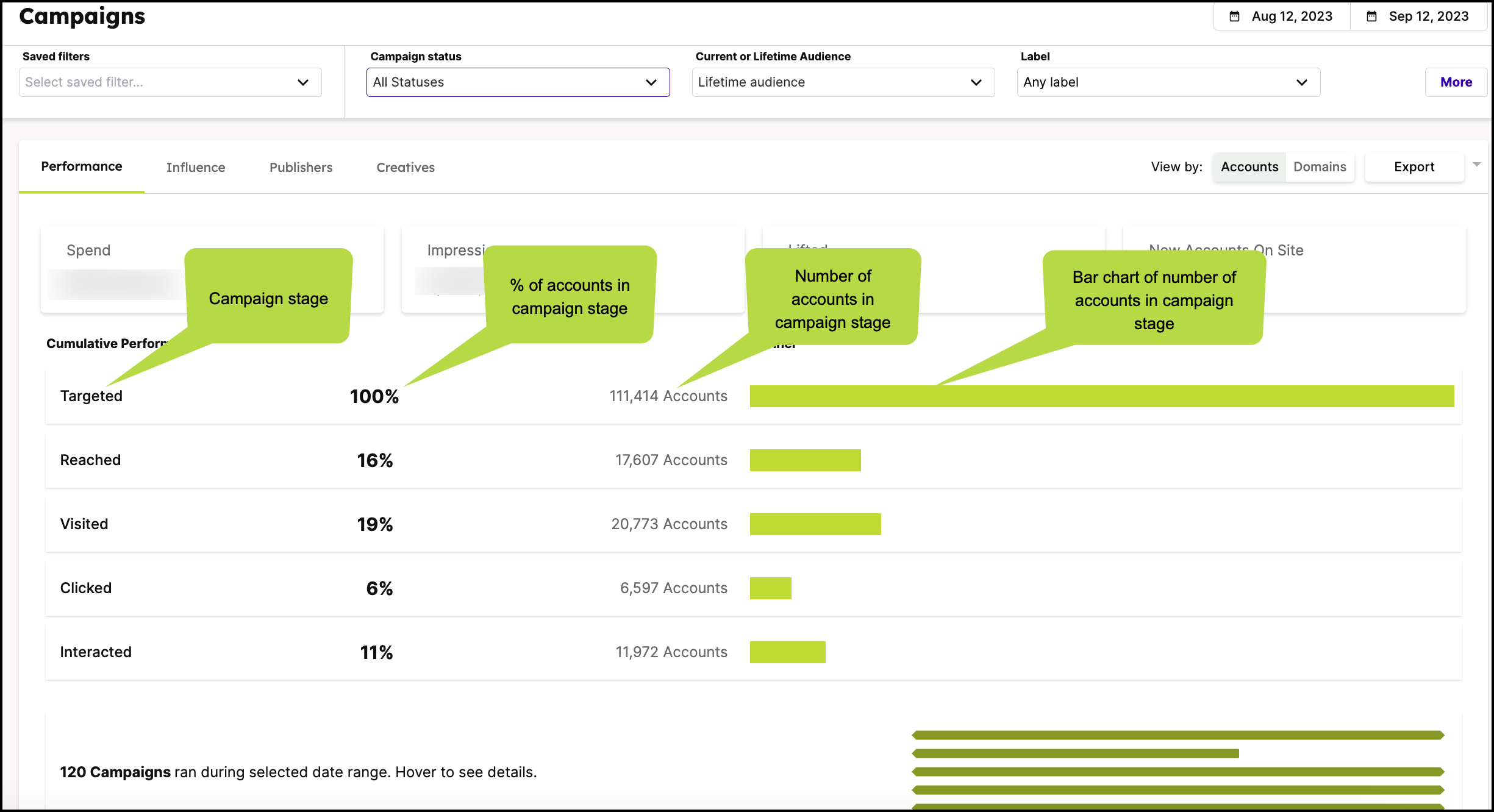Open the Publishers tab
Screen dimensions: 1494x812
pos(300,167)
